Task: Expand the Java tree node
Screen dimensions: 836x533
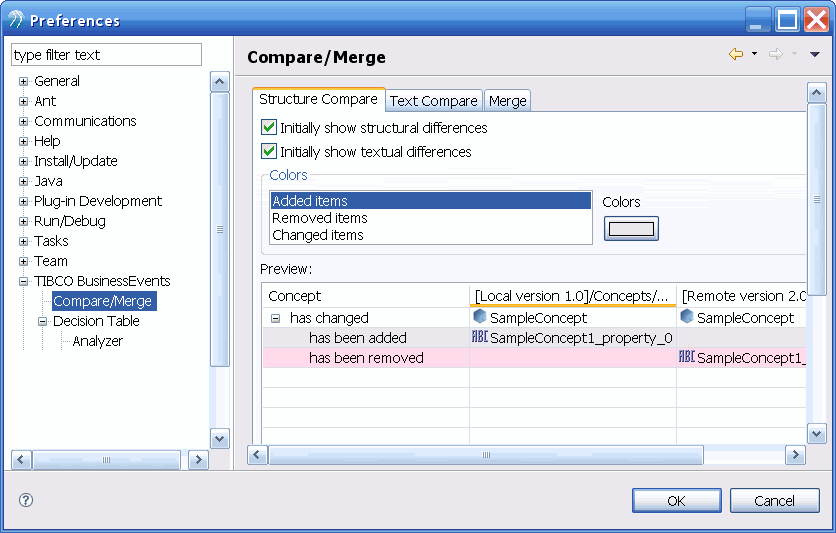Action: coord(23,181)
